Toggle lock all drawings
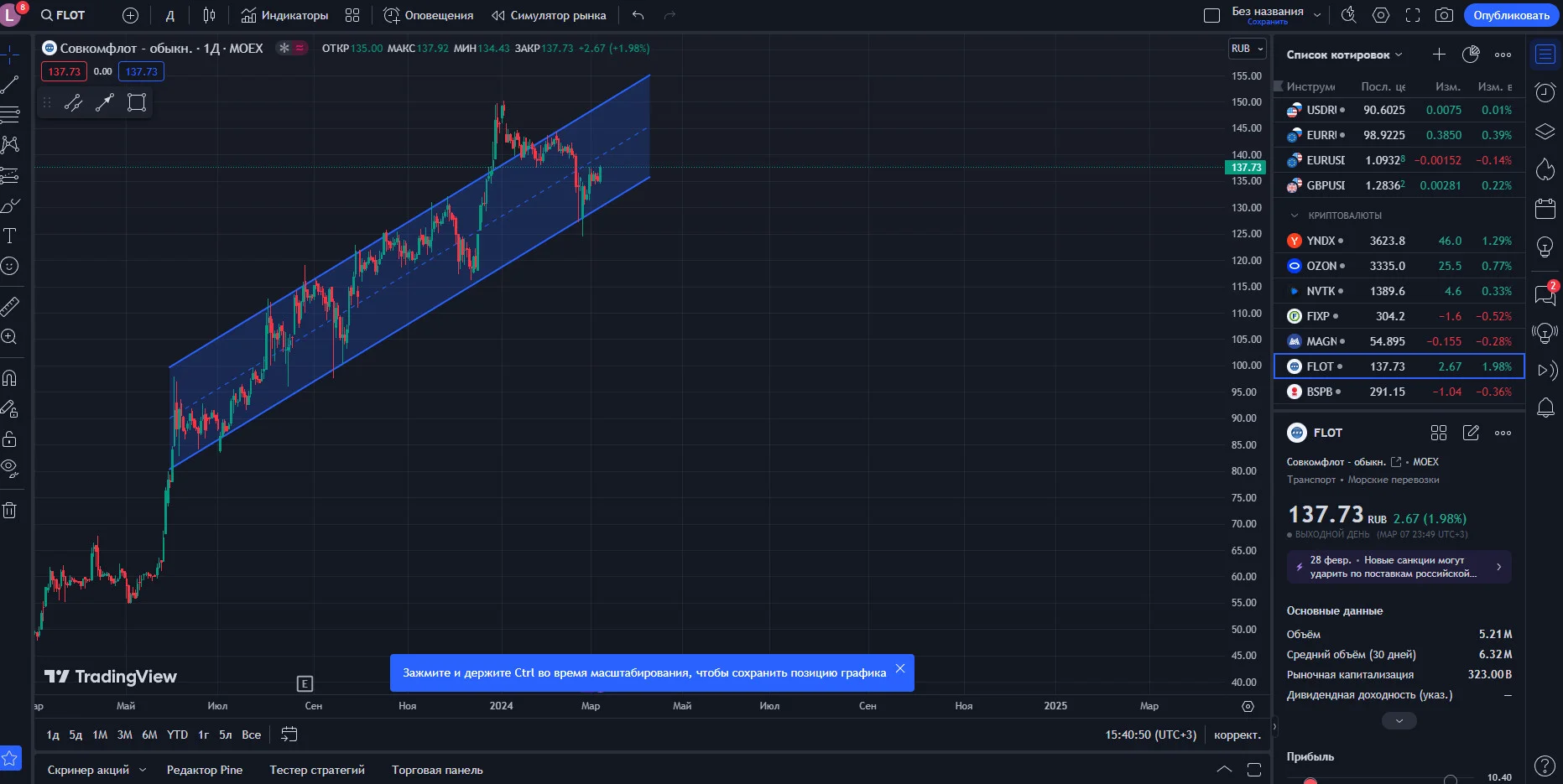Image resolution: width=1563 pixels, height=784 pixels. tap(10, 439)
